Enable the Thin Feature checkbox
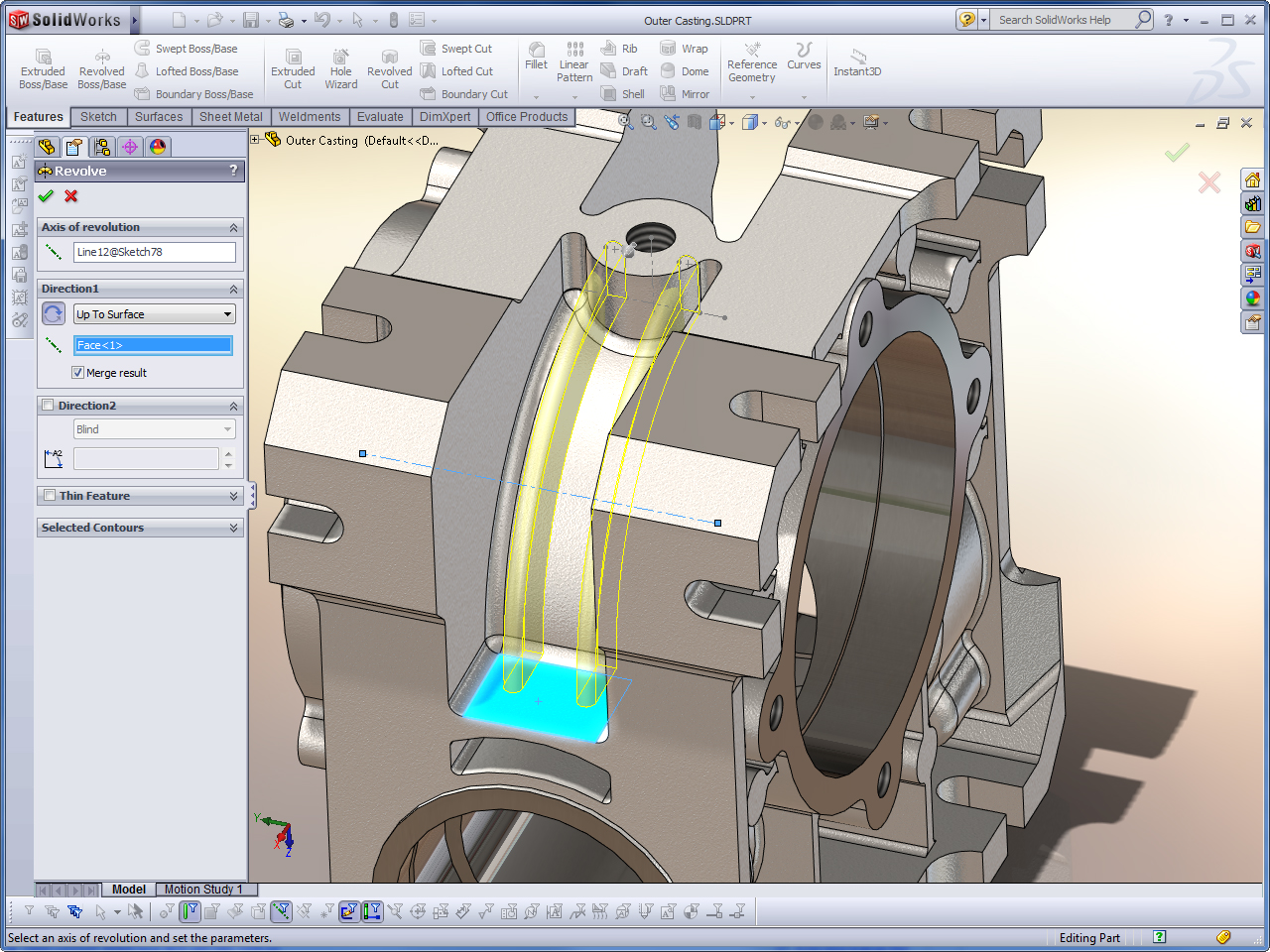This screenshot has width=1270, height=952. point(49,496)
